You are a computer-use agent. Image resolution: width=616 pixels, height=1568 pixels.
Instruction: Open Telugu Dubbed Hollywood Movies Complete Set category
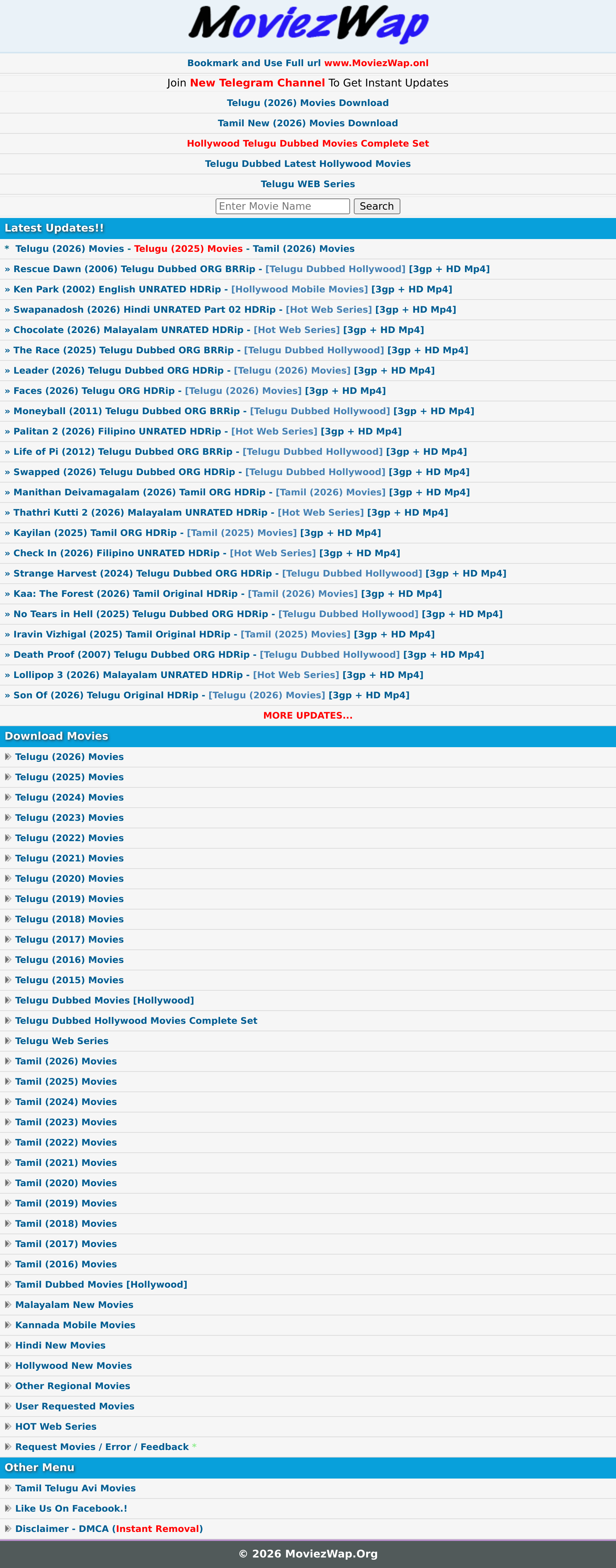tap(136, 1021)
